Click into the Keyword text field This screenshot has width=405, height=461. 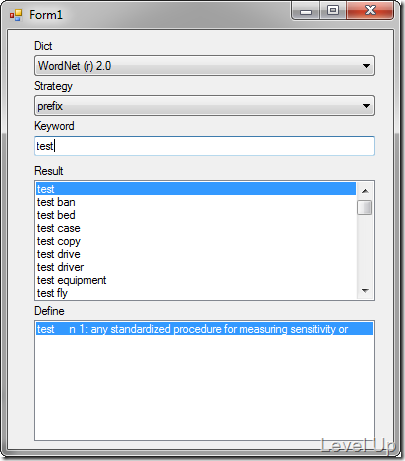(x=204, y=146)
